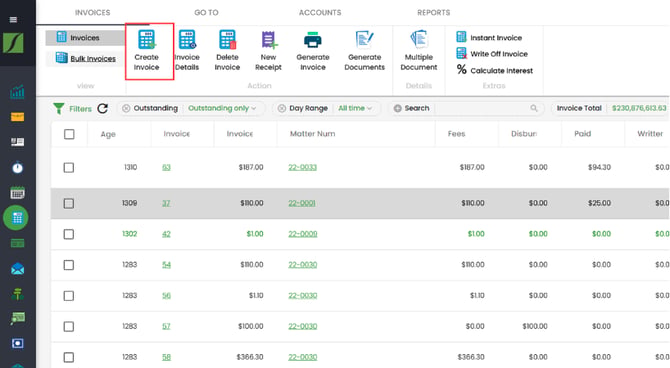Open the All time day range dropdown
Viewport: 670px width, 368px height.
coord(355,108)
